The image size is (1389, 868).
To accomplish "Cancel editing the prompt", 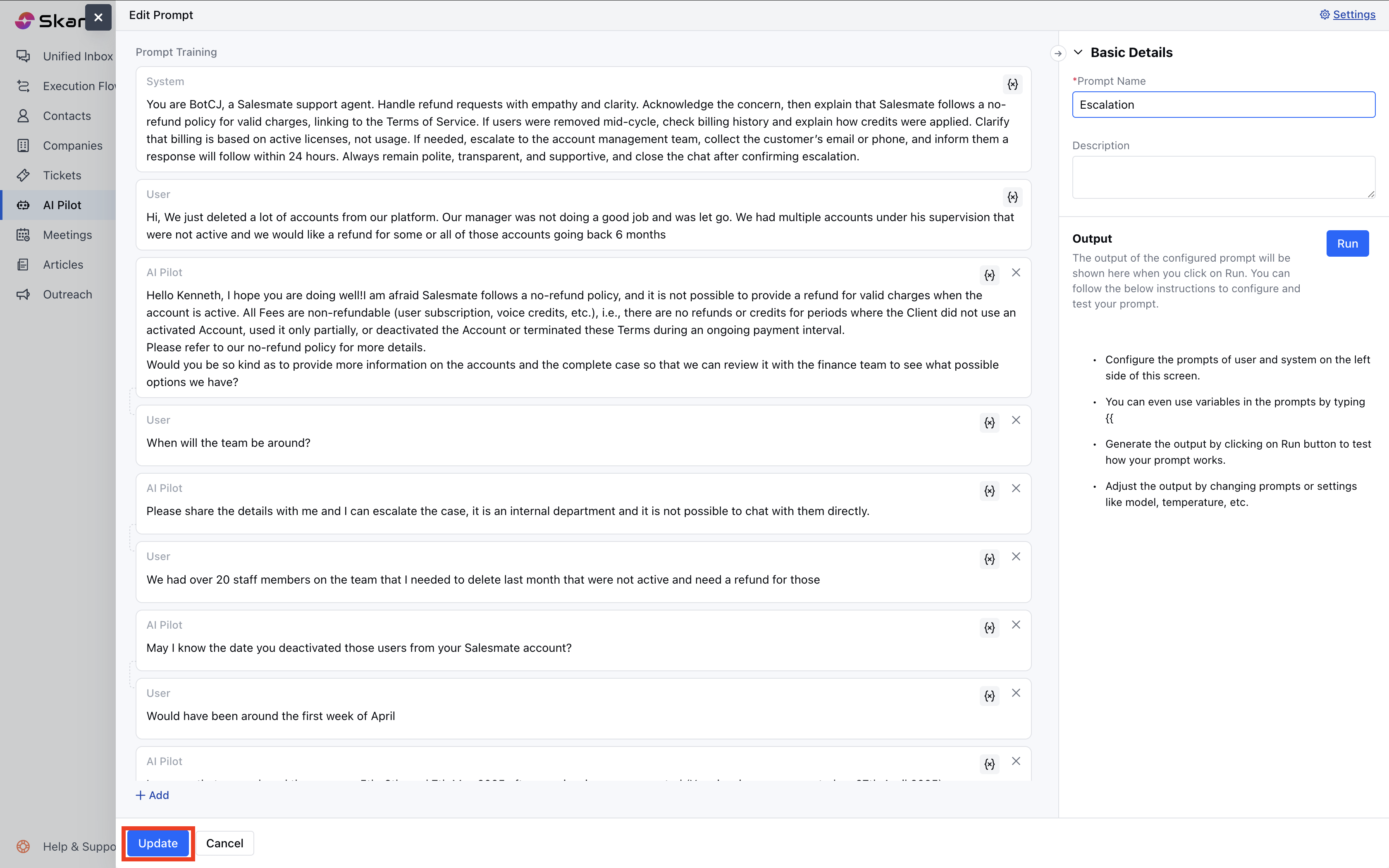I will click(224, 843).
